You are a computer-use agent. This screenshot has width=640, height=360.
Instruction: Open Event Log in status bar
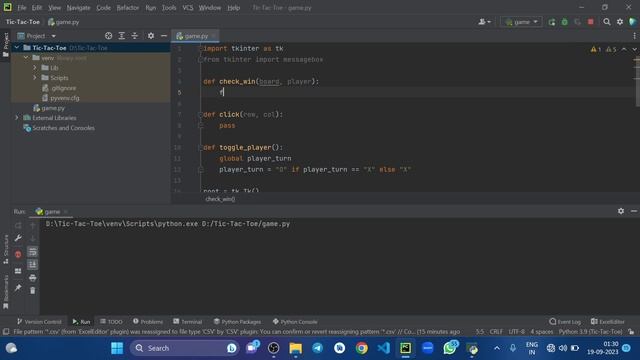pos(565,322)
